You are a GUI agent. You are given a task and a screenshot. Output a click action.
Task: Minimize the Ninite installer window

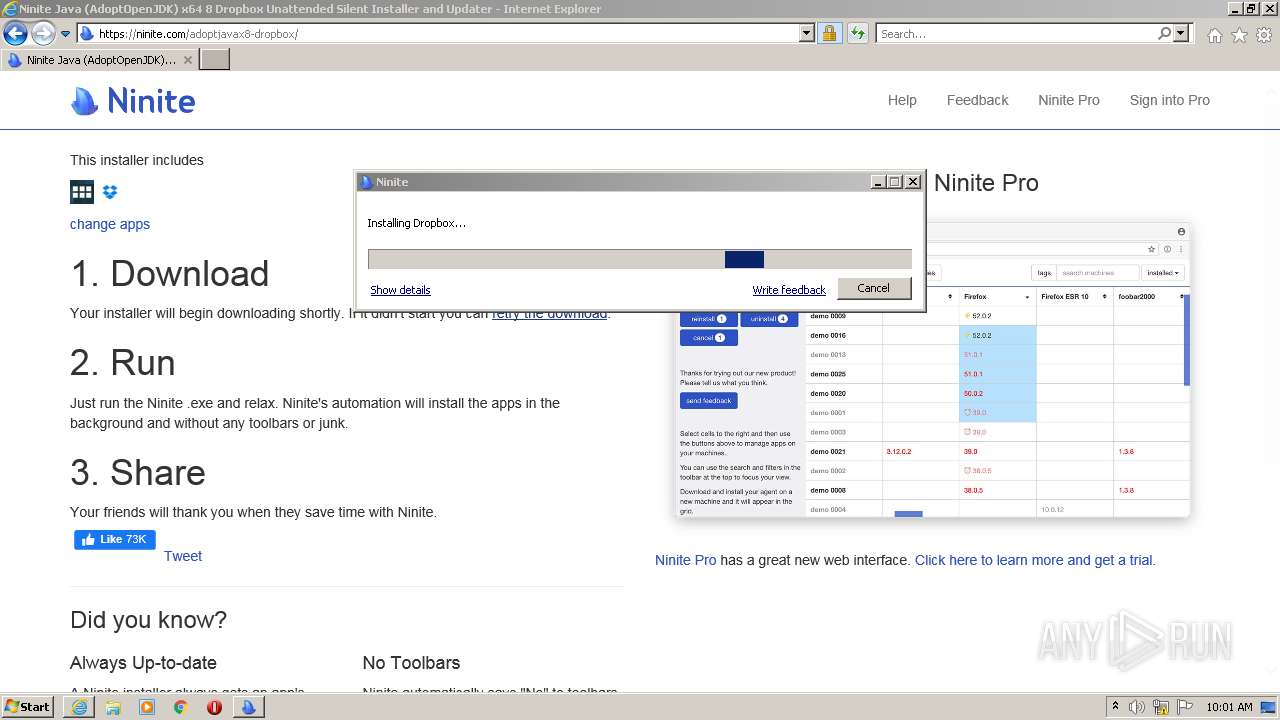coord(878,182)
